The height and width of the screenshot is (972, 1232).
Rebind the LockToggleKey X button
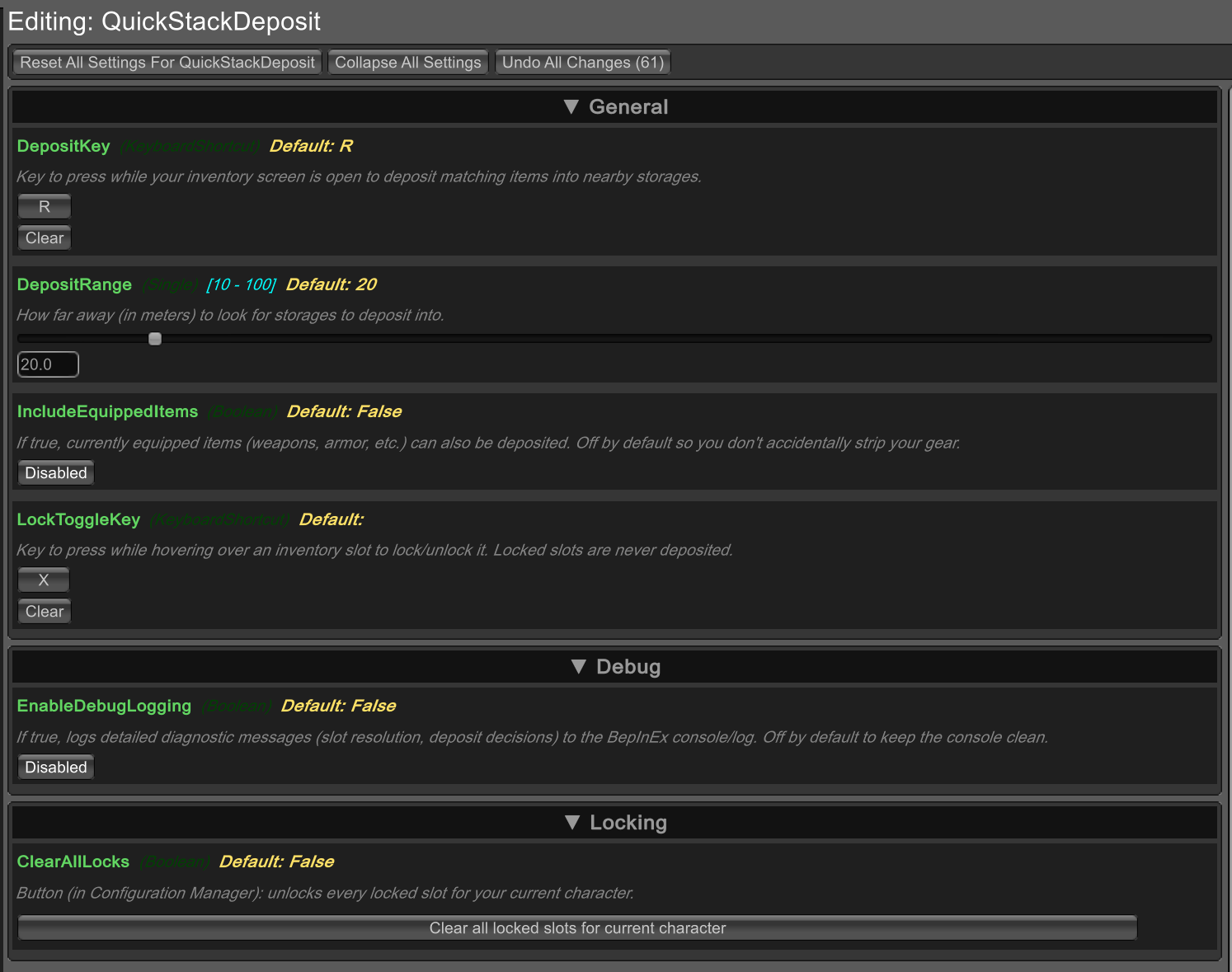pos(44,580)
